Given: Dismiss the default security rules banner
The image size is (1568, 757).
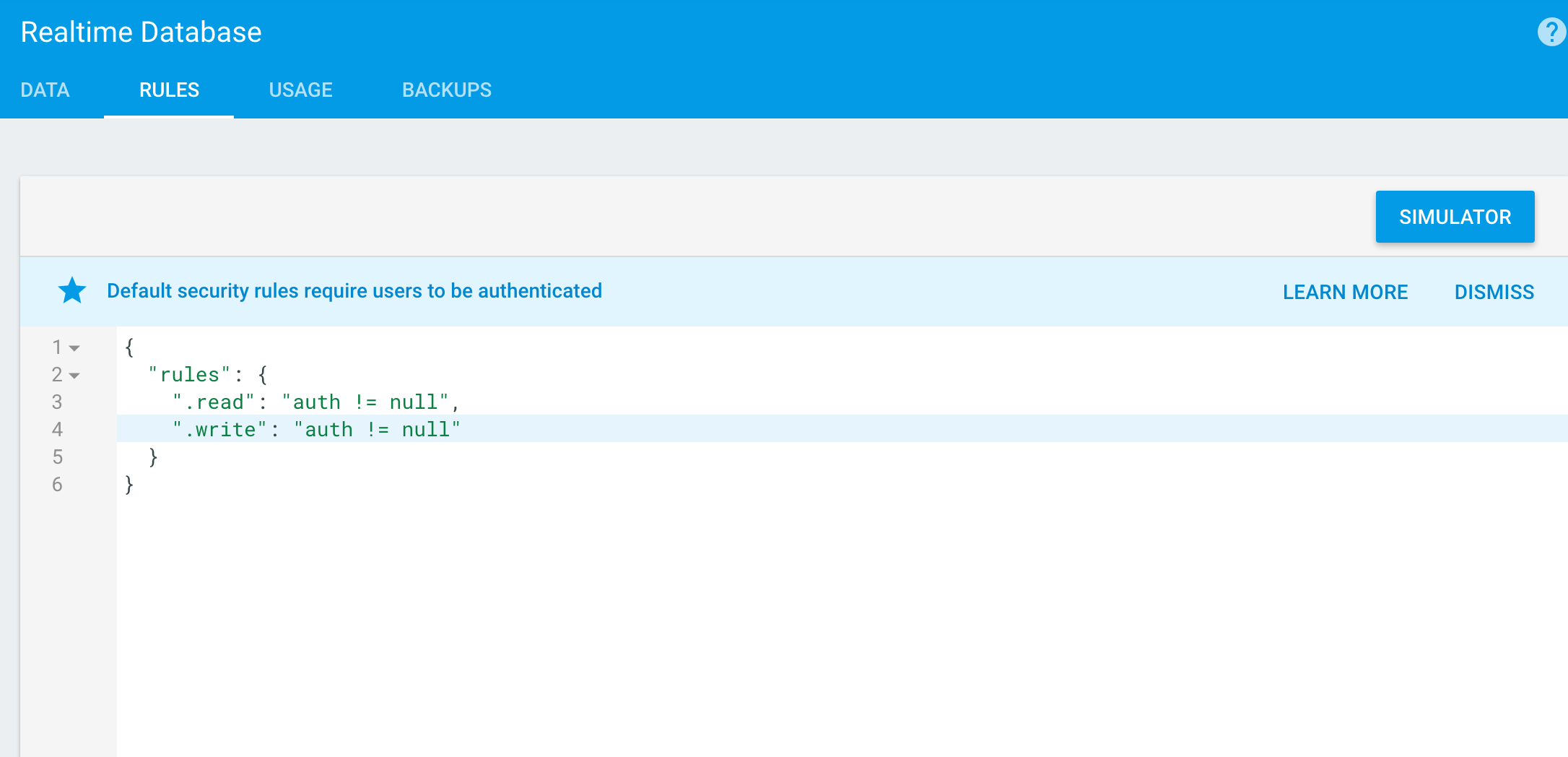Looking at the screenshot, I should point(1494,292).
